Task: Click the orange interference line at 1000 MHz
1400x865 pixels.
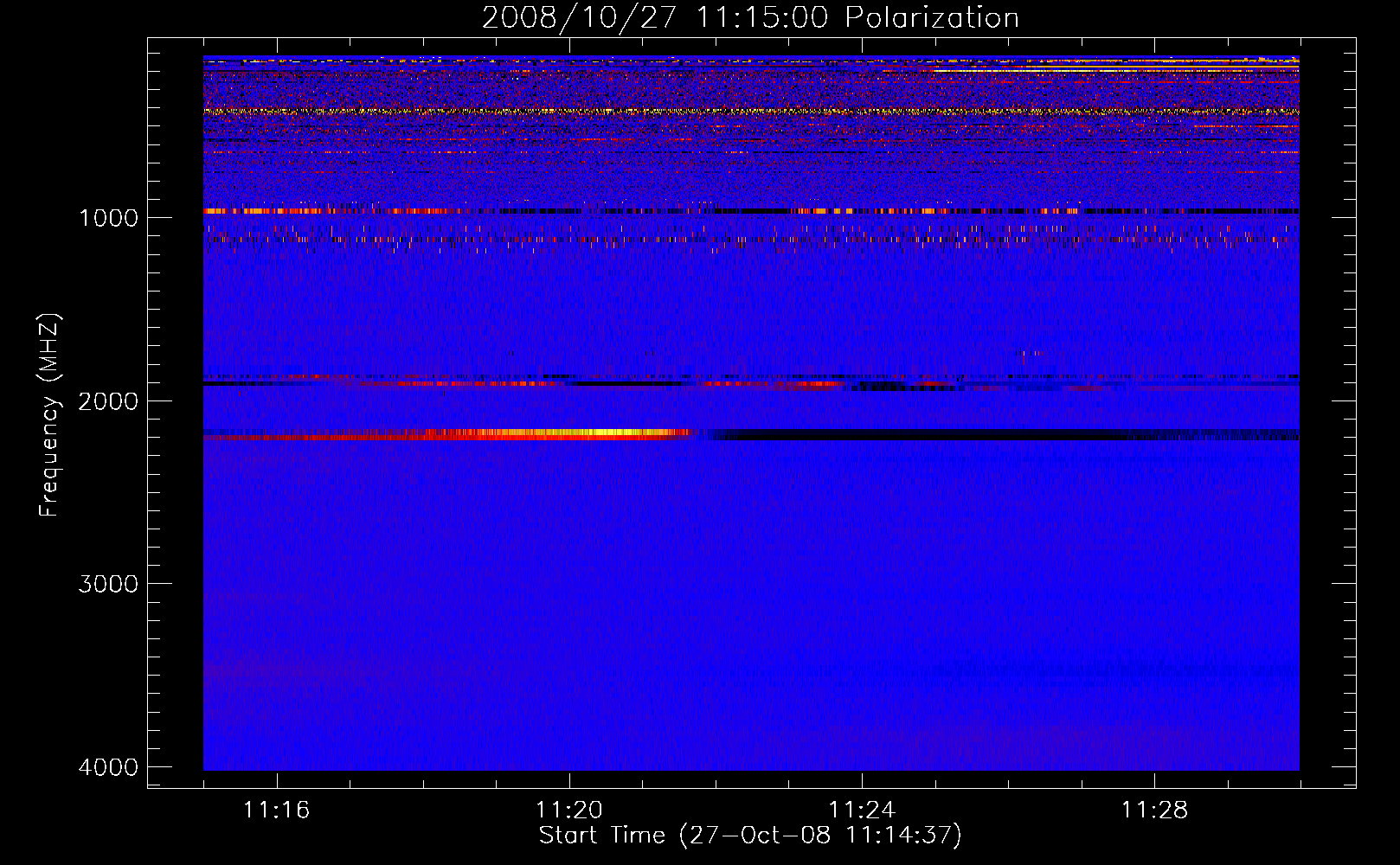Action: click(x=751, y=211)
